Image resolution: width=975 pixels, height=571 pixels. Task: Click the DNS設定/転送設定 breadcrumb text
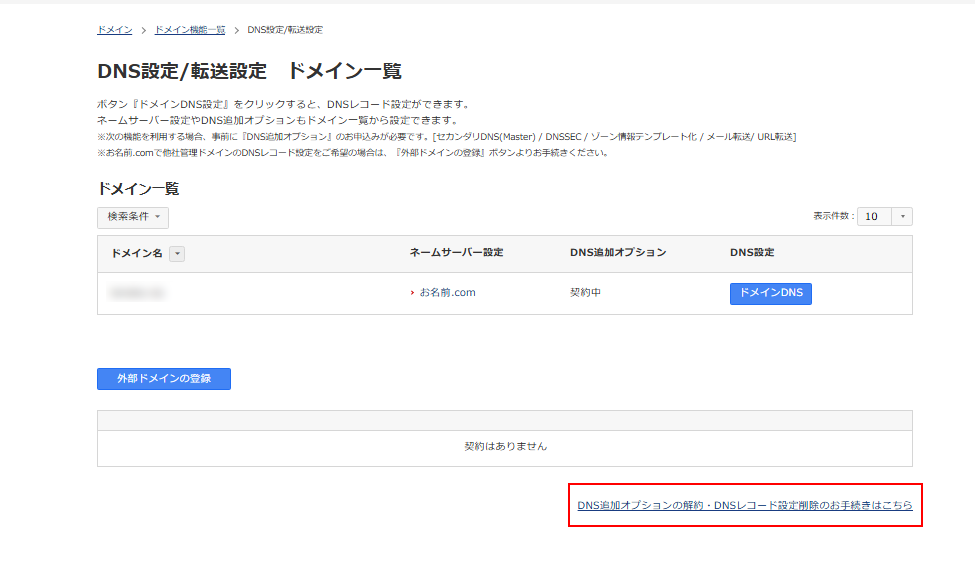285,30
